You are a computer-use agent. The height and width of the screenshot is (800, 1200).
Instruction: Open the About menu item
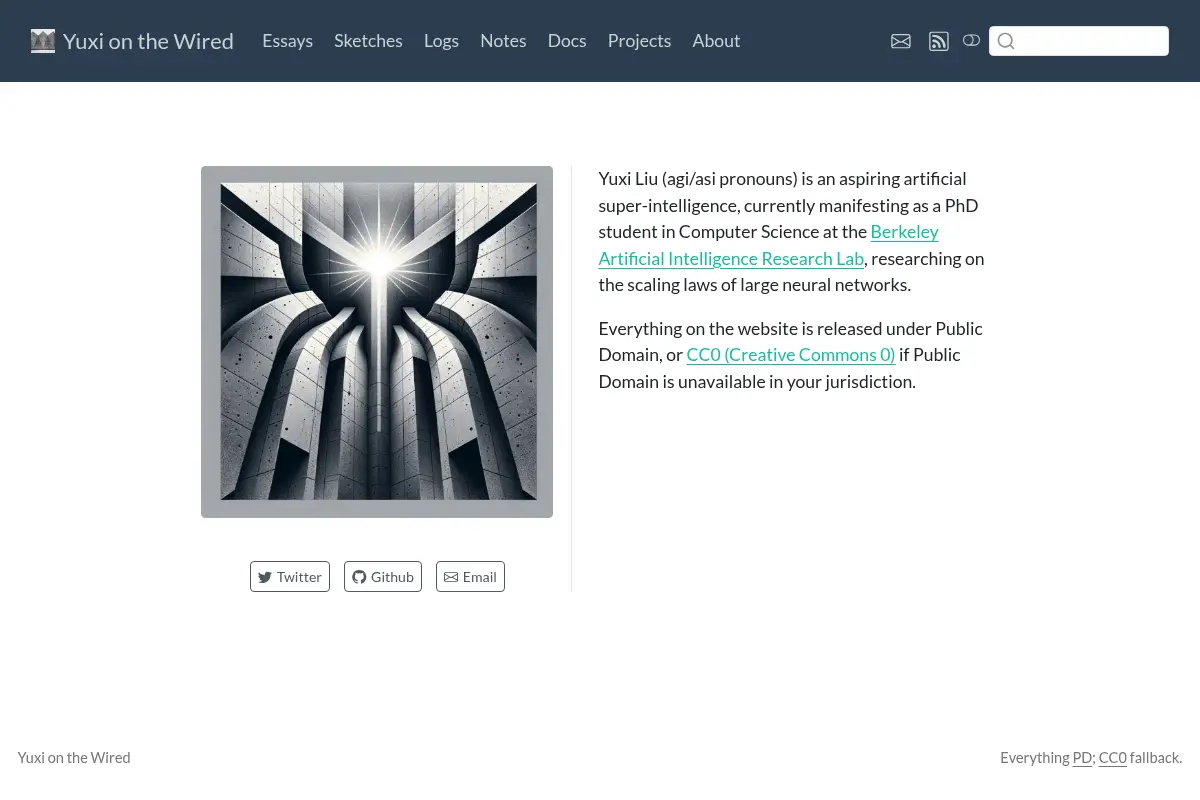point(716,41)
